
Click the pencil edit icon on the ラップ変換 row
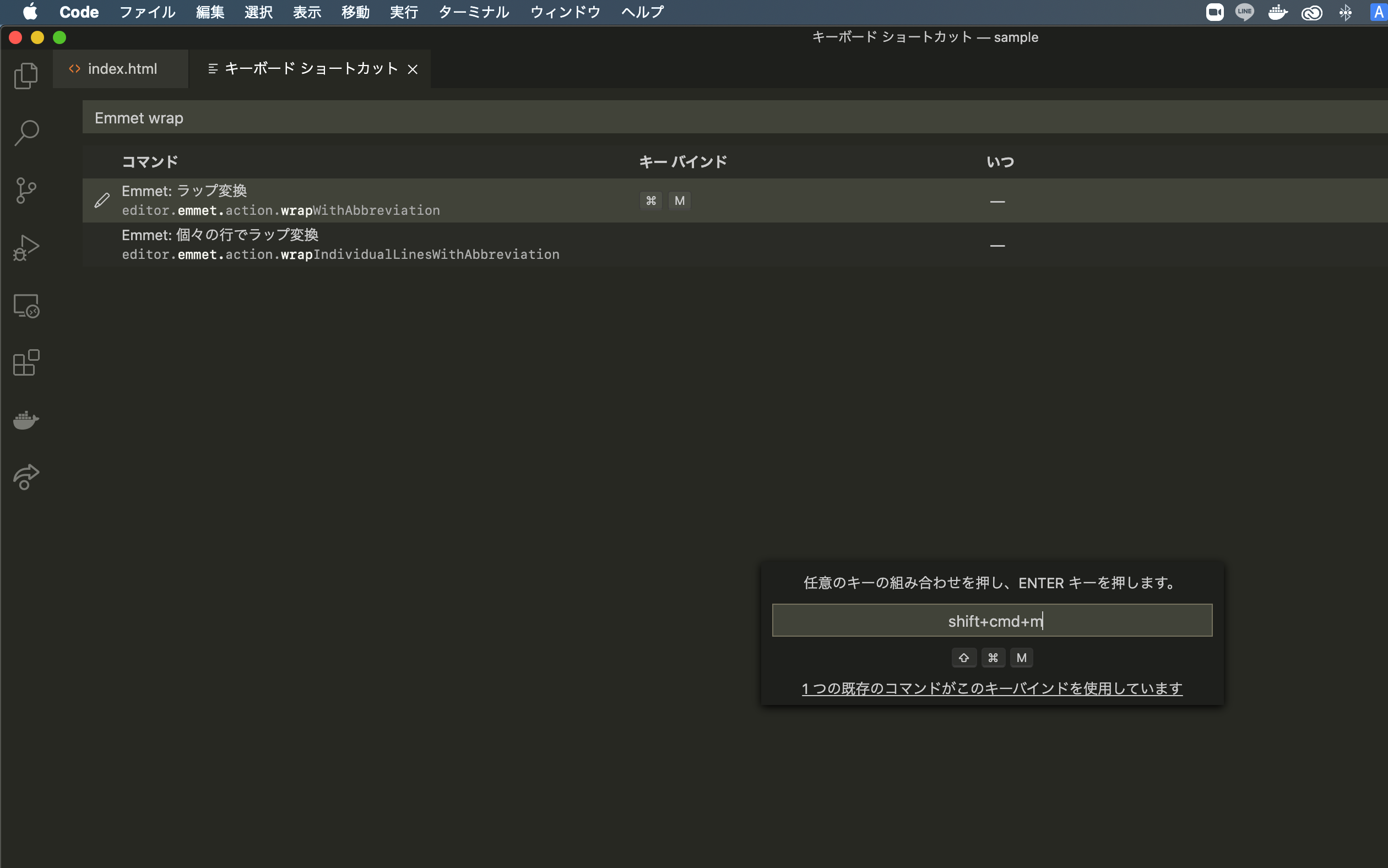coord(101,200)
